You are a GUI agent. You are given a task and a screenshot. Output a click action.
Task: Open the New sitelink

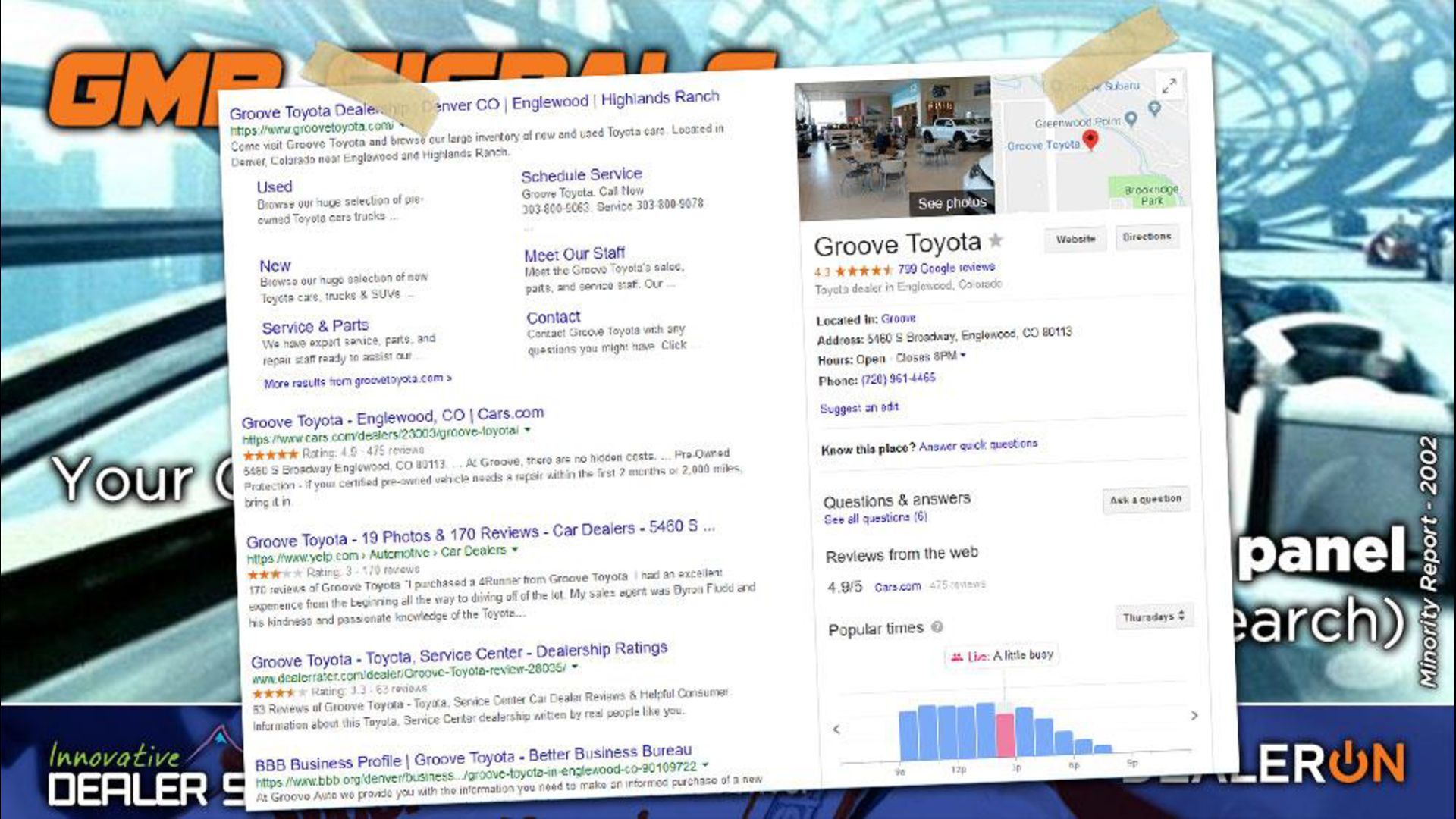pos(275,265)
